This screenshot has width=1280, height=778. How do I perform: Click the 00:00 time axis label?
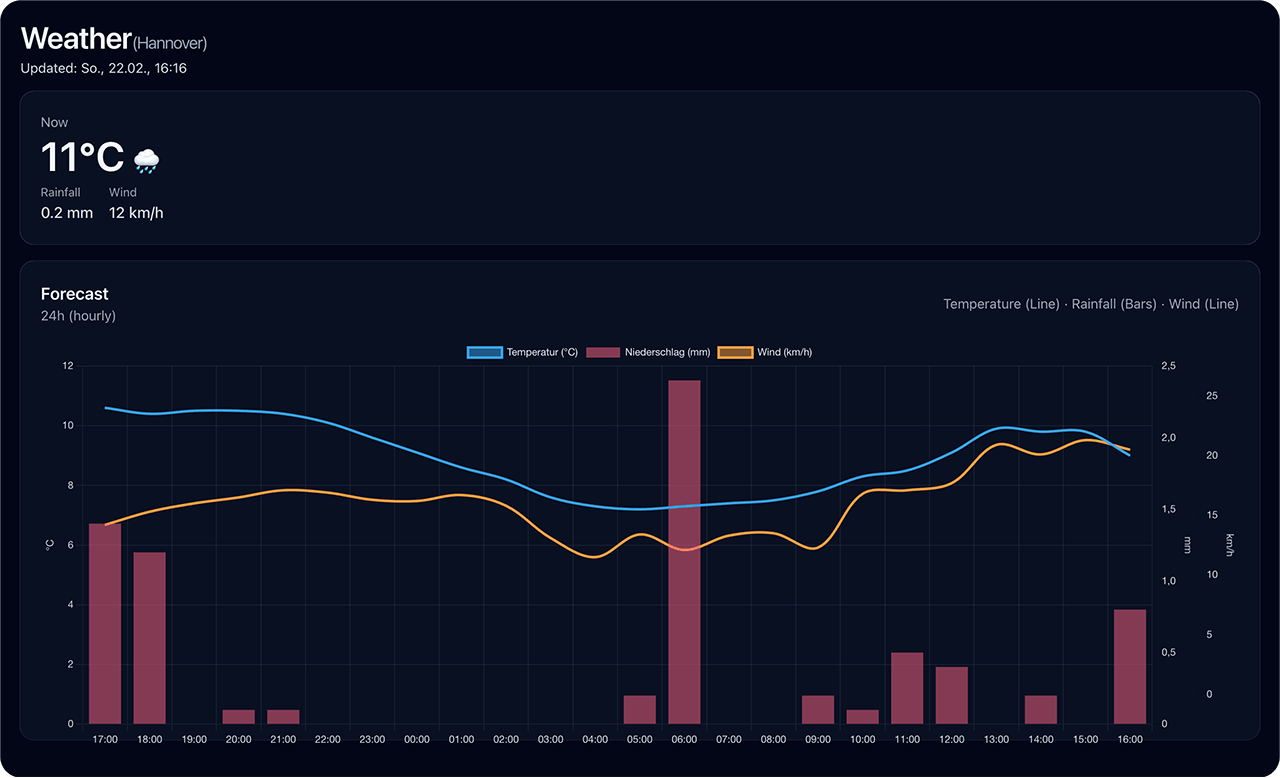pos(417,740)
